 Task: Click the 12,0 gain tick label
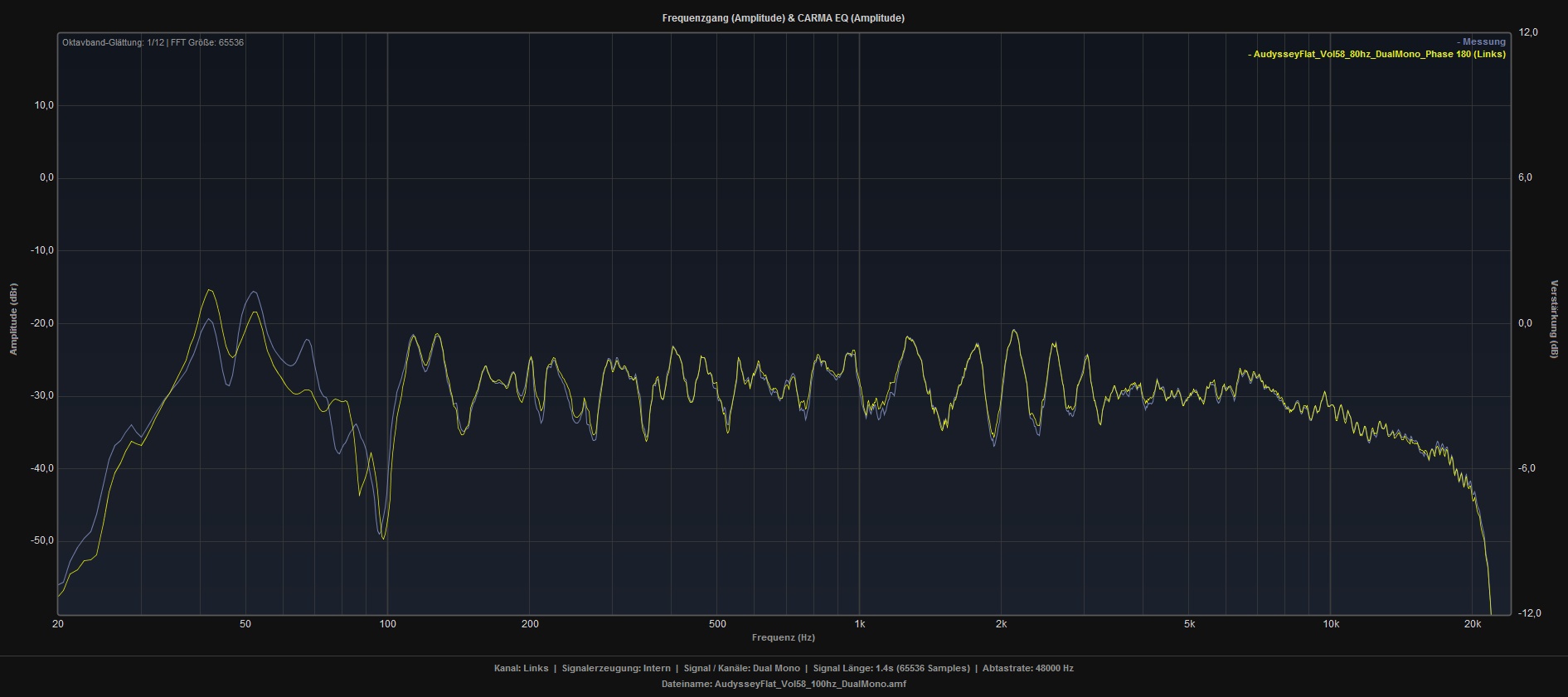(1527, 32)
